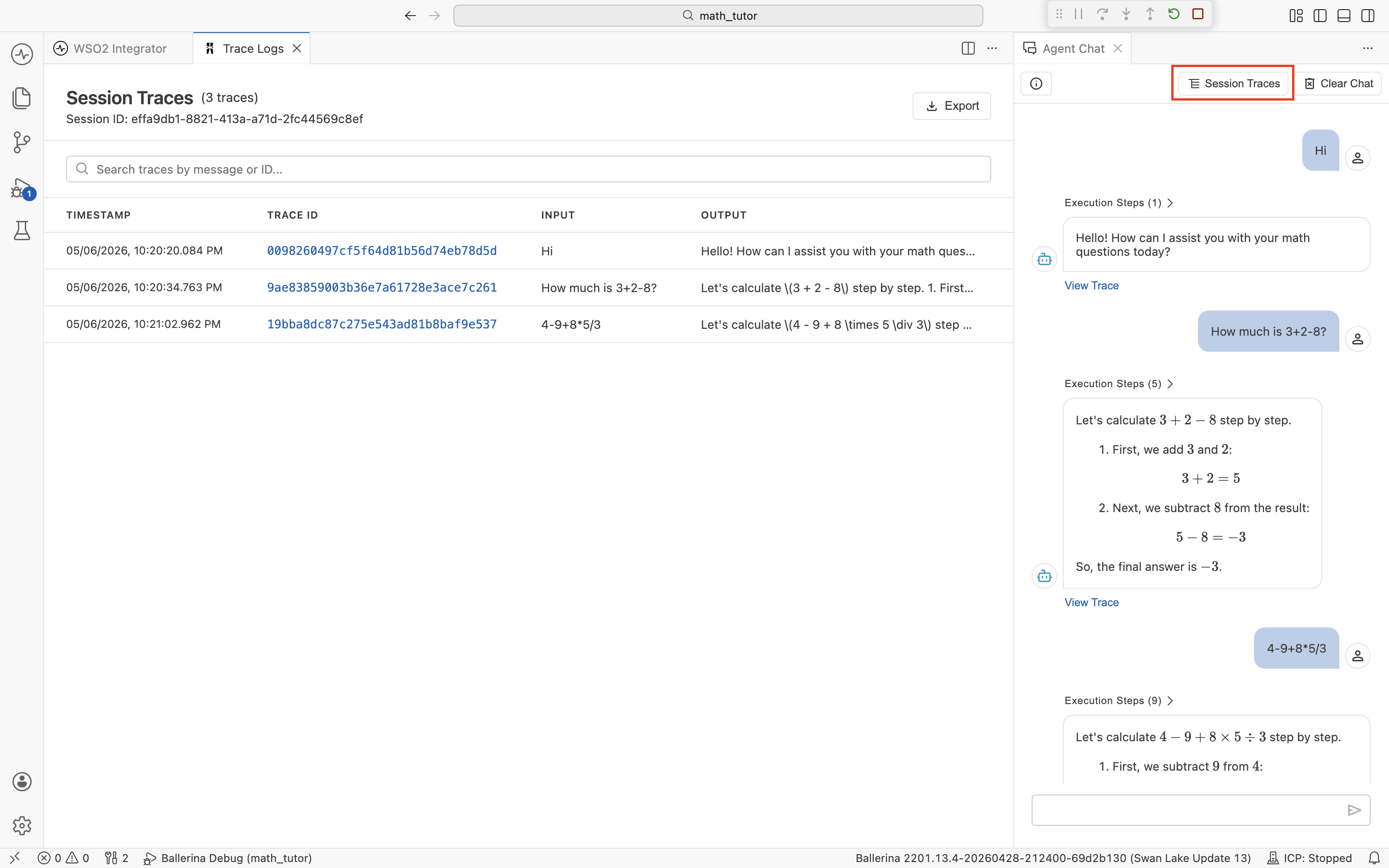This screenshot has height=868, width=1389.
Task: Click View Trace under the greeting reply
Action: coord(1091,285)
